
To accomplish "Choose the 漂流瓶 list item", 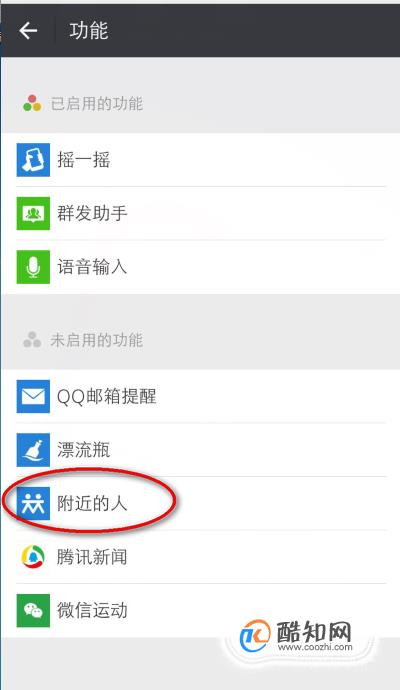I will (x=201, y=450).
